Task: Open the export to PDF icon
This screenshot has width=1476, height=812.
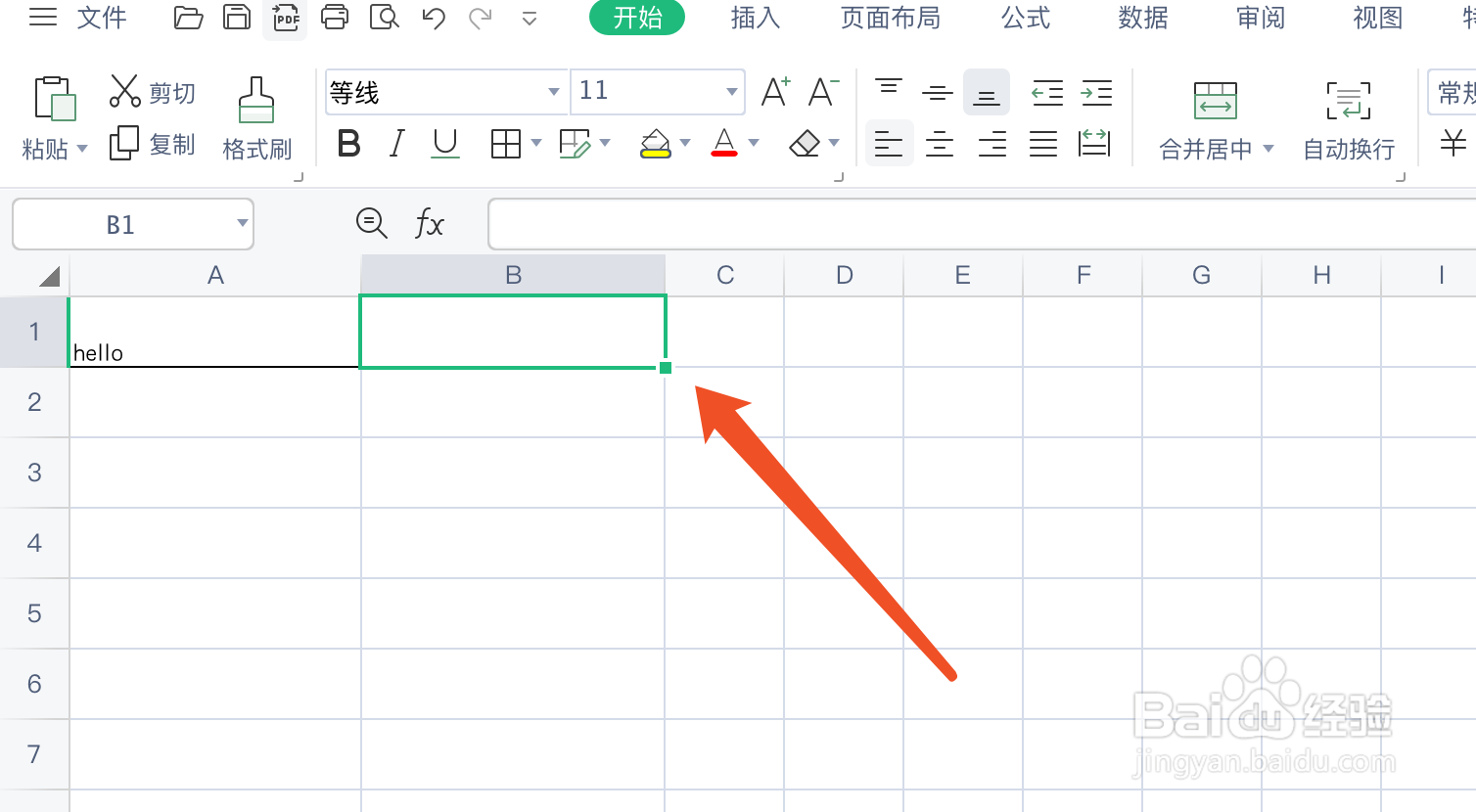Action: (x=285, y=18)
